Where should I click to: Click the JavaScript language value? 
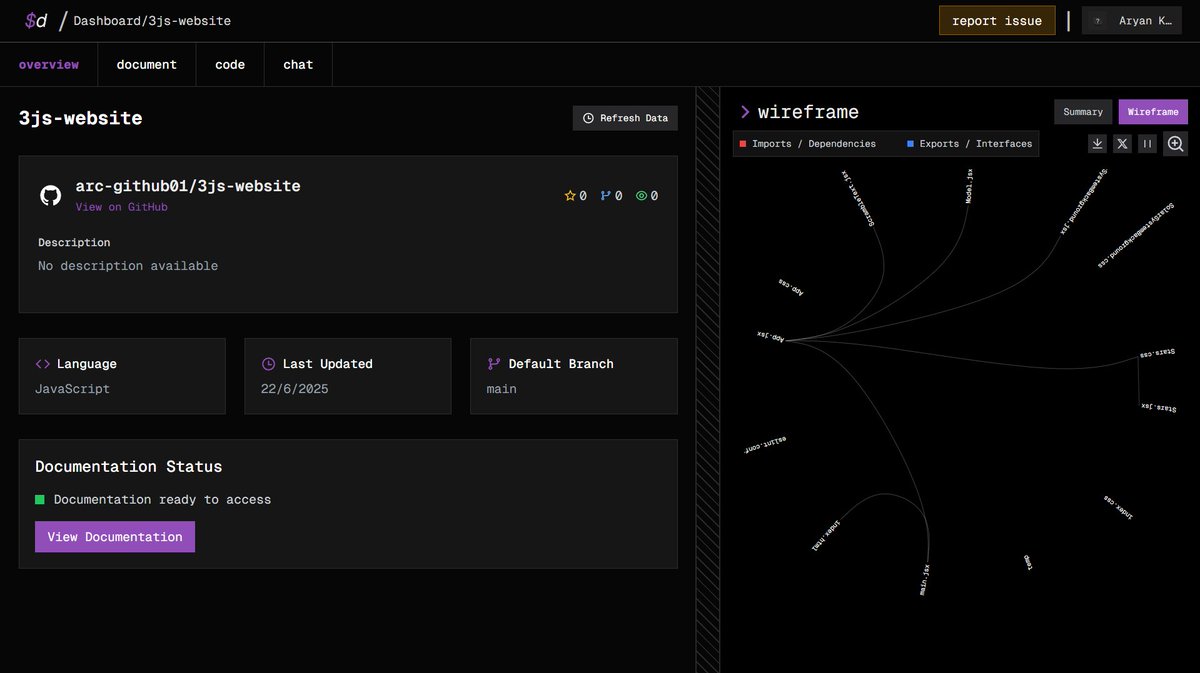72,389
